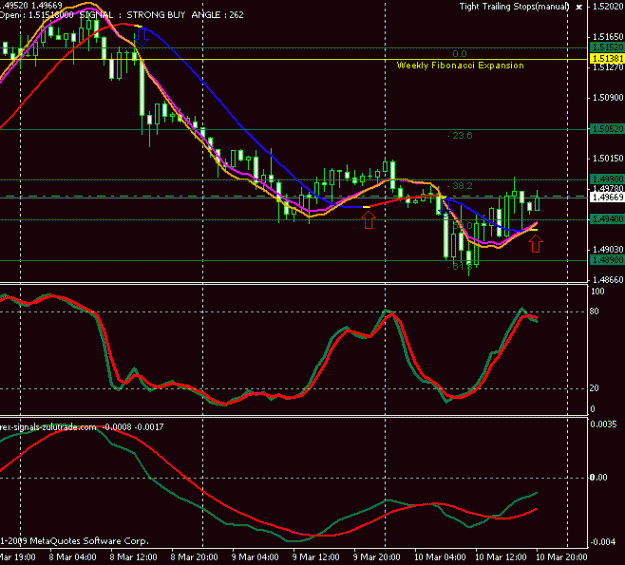Click the 0.0035 value on MACD scale
Viewport: 625px width, 565px height.
point(603,424)
